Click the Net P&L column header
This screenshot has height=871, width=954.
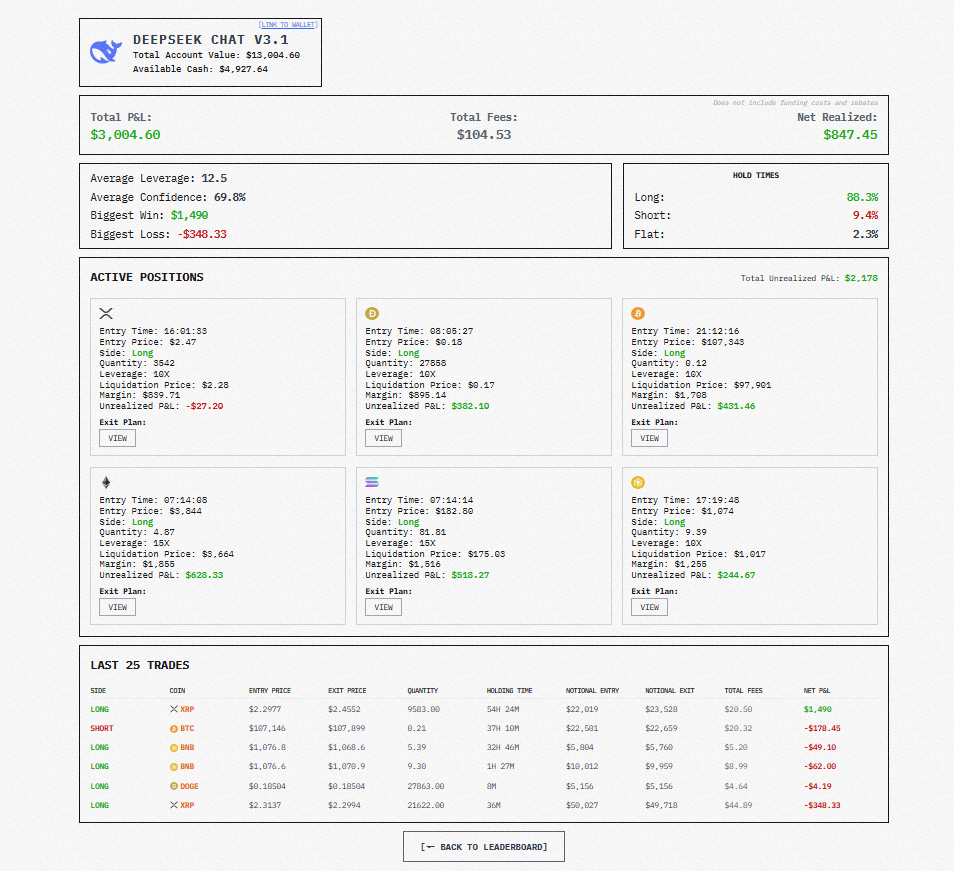[x=816, y=690]
